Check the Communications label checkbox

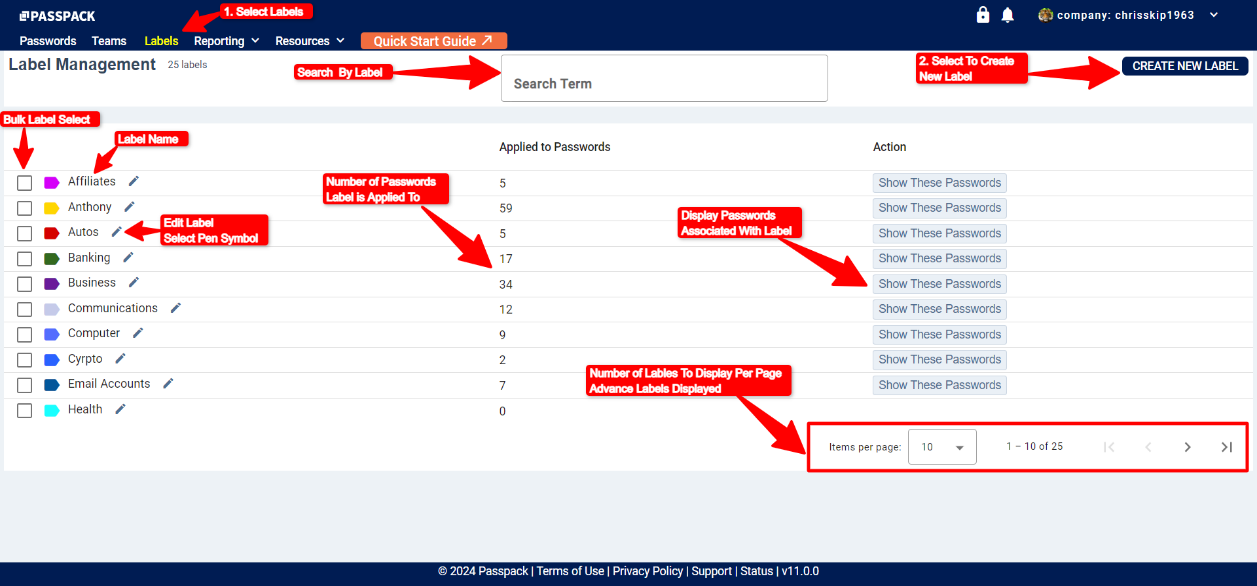pyautogui.click(x=25, y=309)
